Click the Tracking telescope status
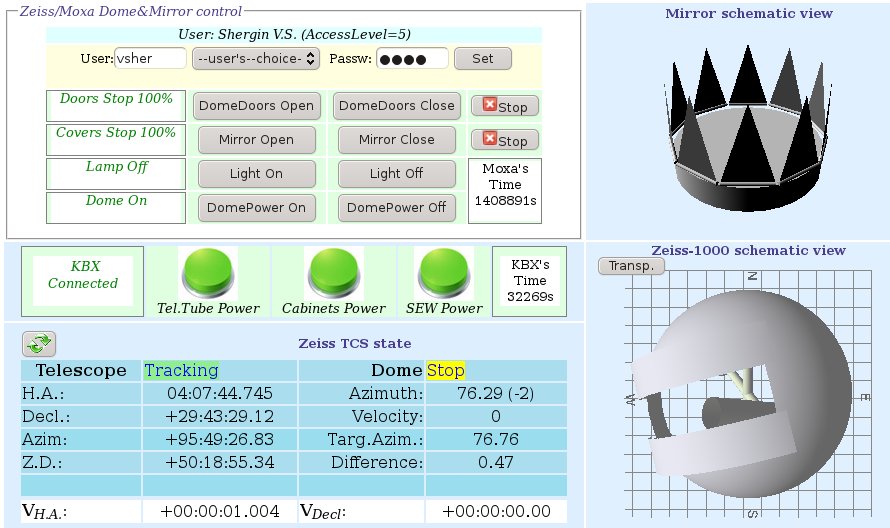This screenshot has width=890, height=528. coord(181,371)
